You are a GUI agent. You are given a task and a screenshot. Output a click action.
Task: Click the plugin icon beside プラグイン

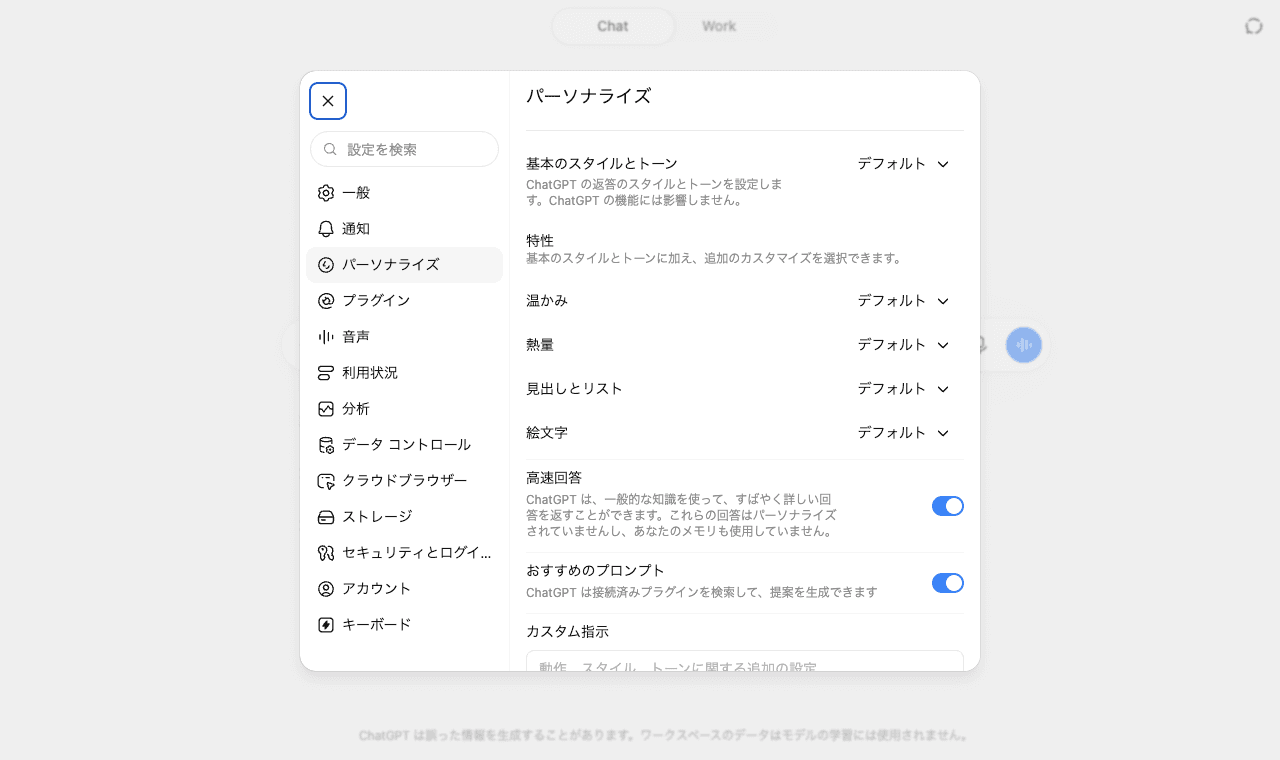pyautogui.click(x=326, y=301)
